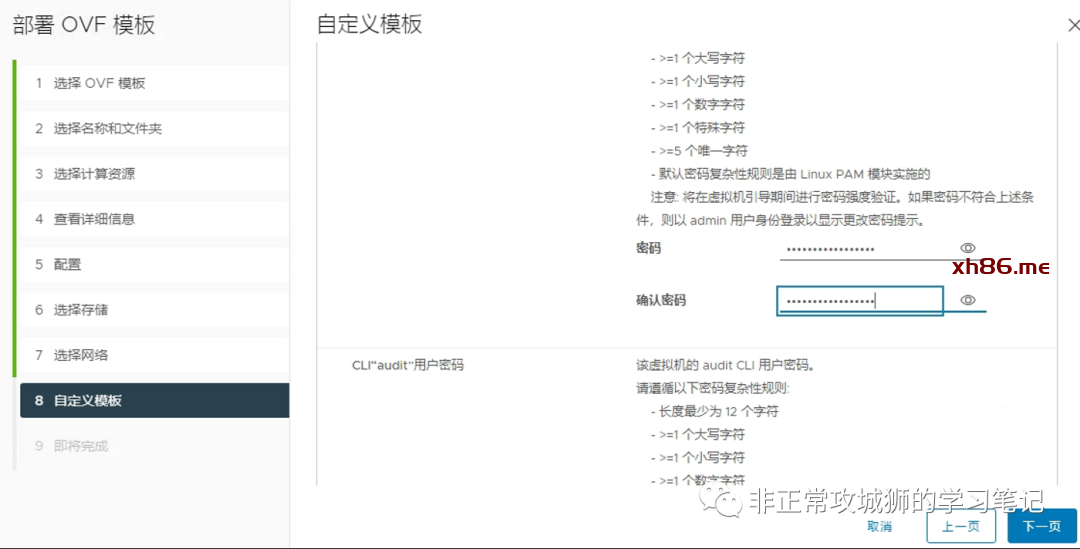Click 上一页 to go back

960,526
